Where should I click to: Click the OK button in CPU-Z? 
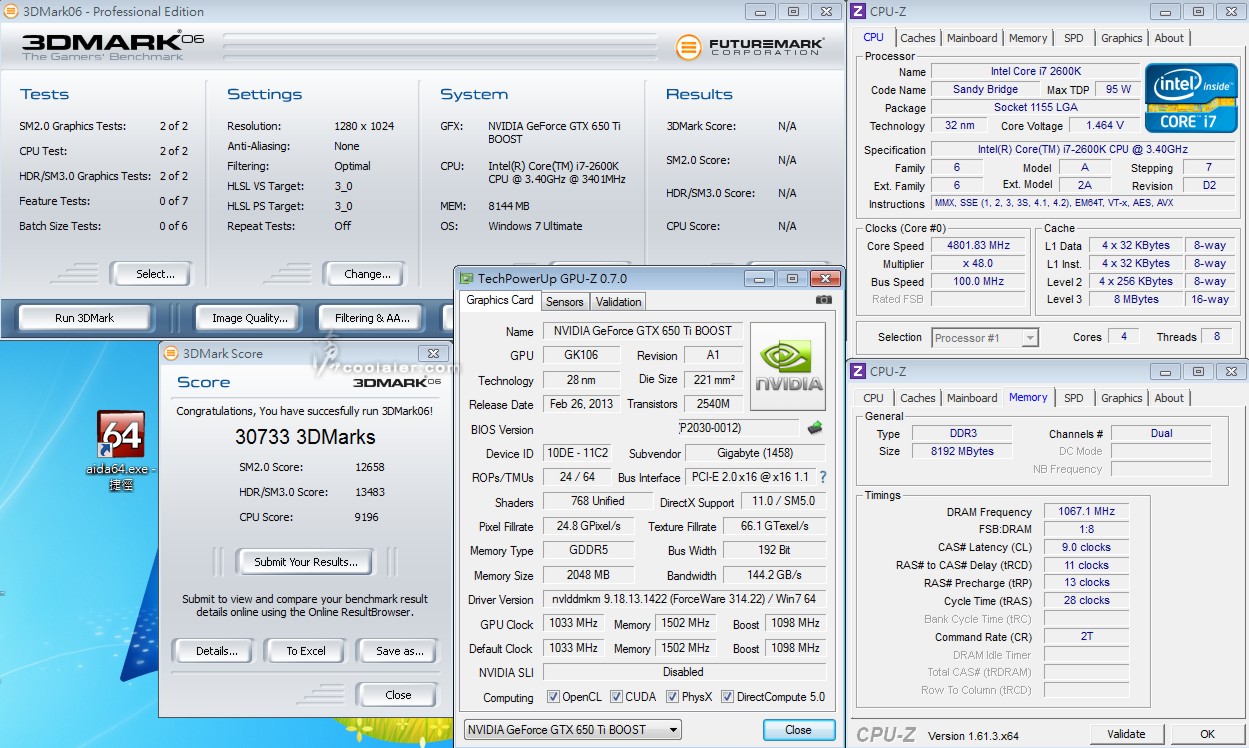1207,734
